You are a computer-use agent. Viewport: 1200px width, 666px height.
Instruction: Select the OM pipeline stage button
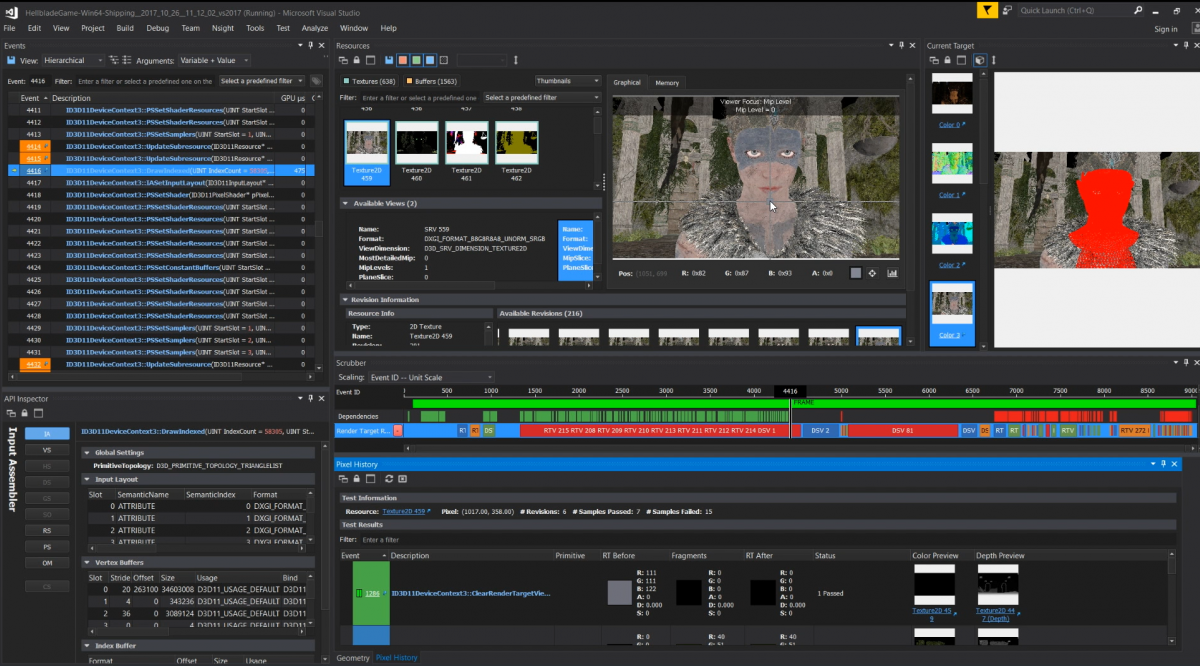coord(47,563)
